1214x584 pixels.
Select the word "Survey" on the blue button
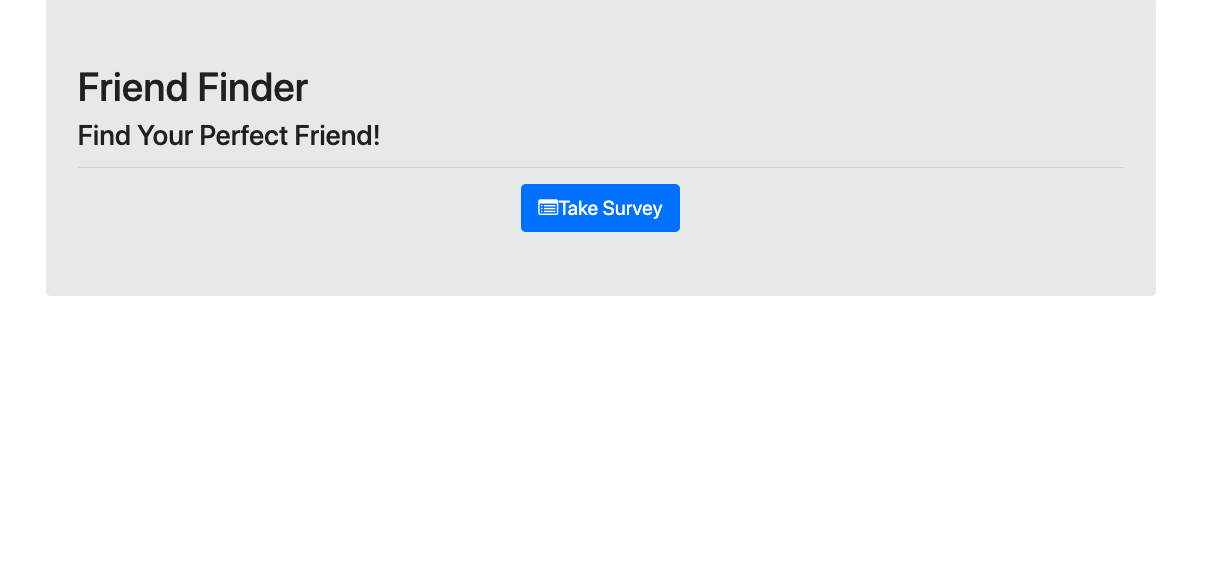point(632,208)
